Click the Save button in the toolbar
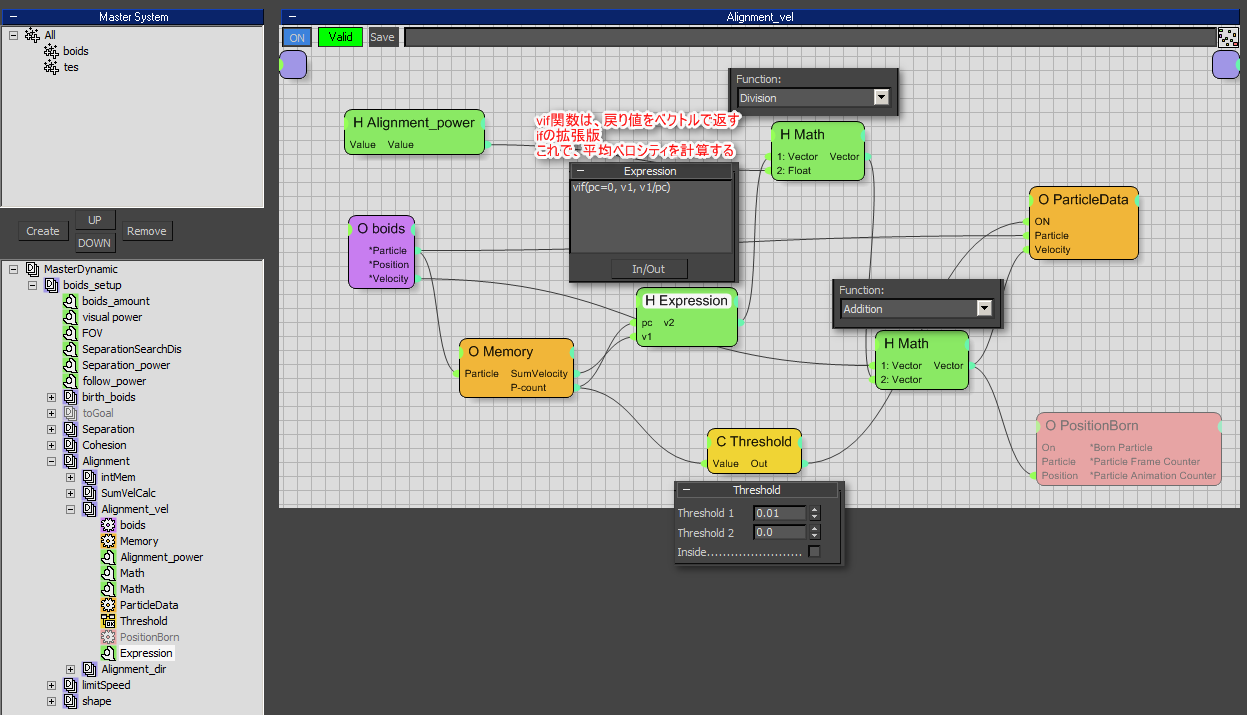Viewport: 1247px width, 715px height. [382, 37]
